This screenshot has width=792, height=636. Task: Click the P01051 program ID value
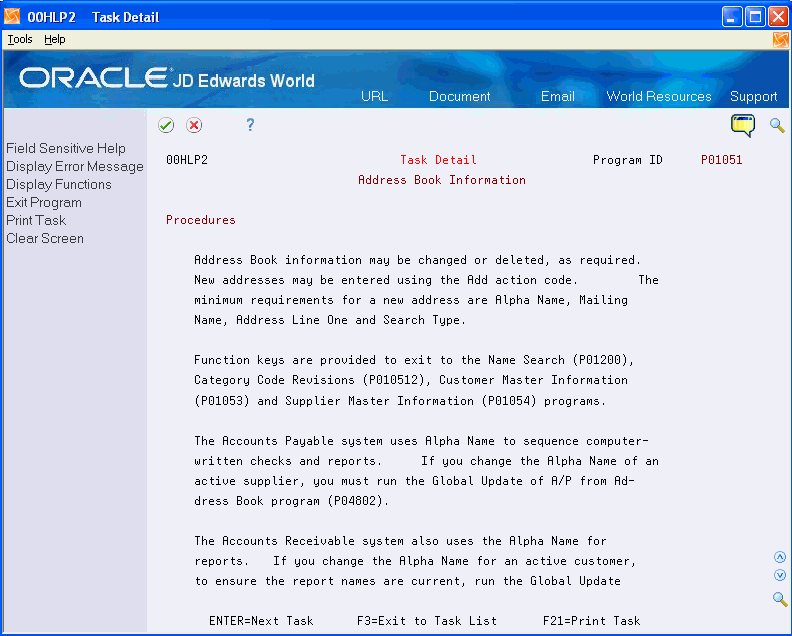tap(721, 160)
